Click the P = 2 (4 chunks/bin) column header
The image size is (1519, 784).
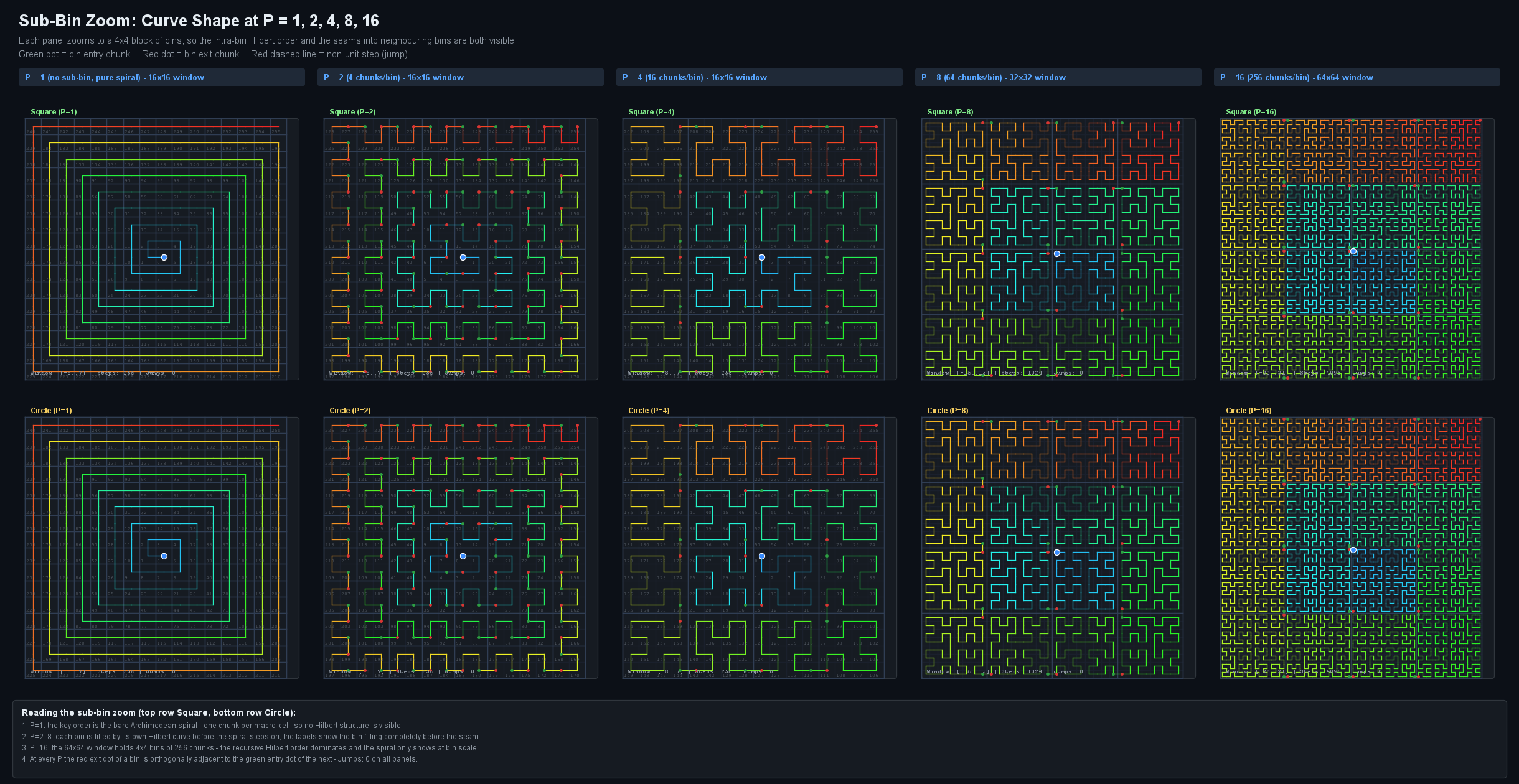tap(461, 77)
